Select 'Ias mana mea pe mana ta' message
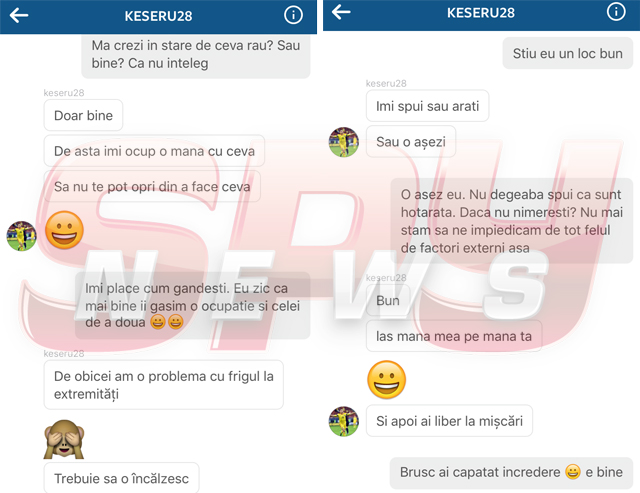640x493 pixels. click(x=454, y=336)
